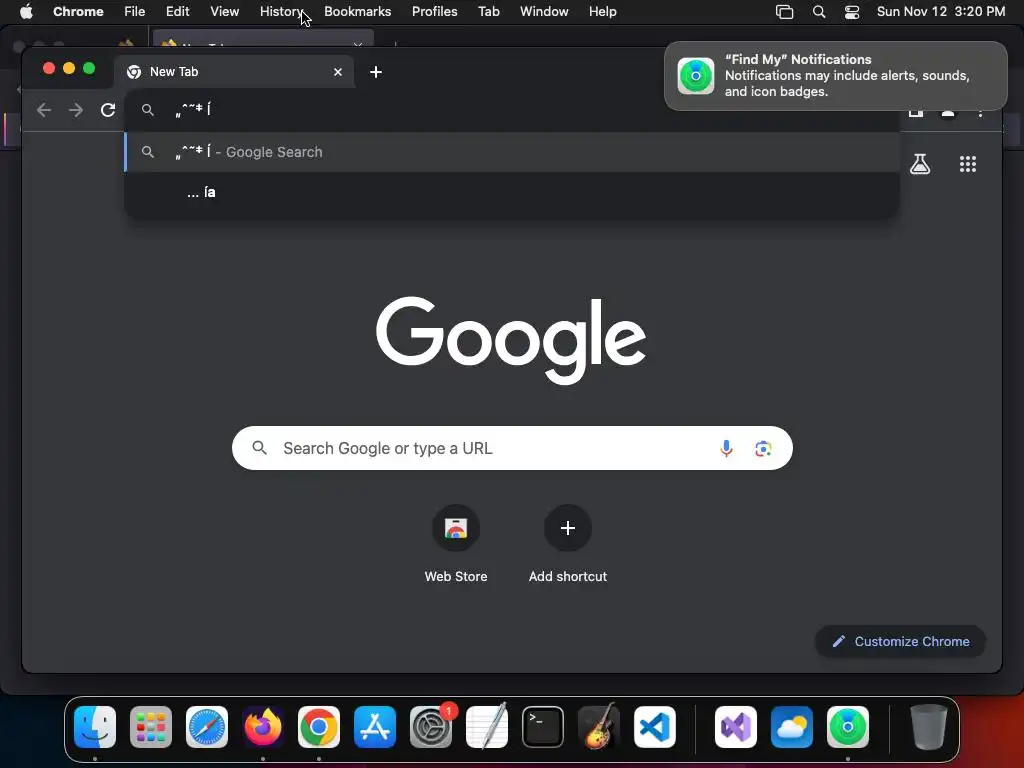Open Find My from the dock
The height and width of the screenshot is (768, 1024).
848,727
